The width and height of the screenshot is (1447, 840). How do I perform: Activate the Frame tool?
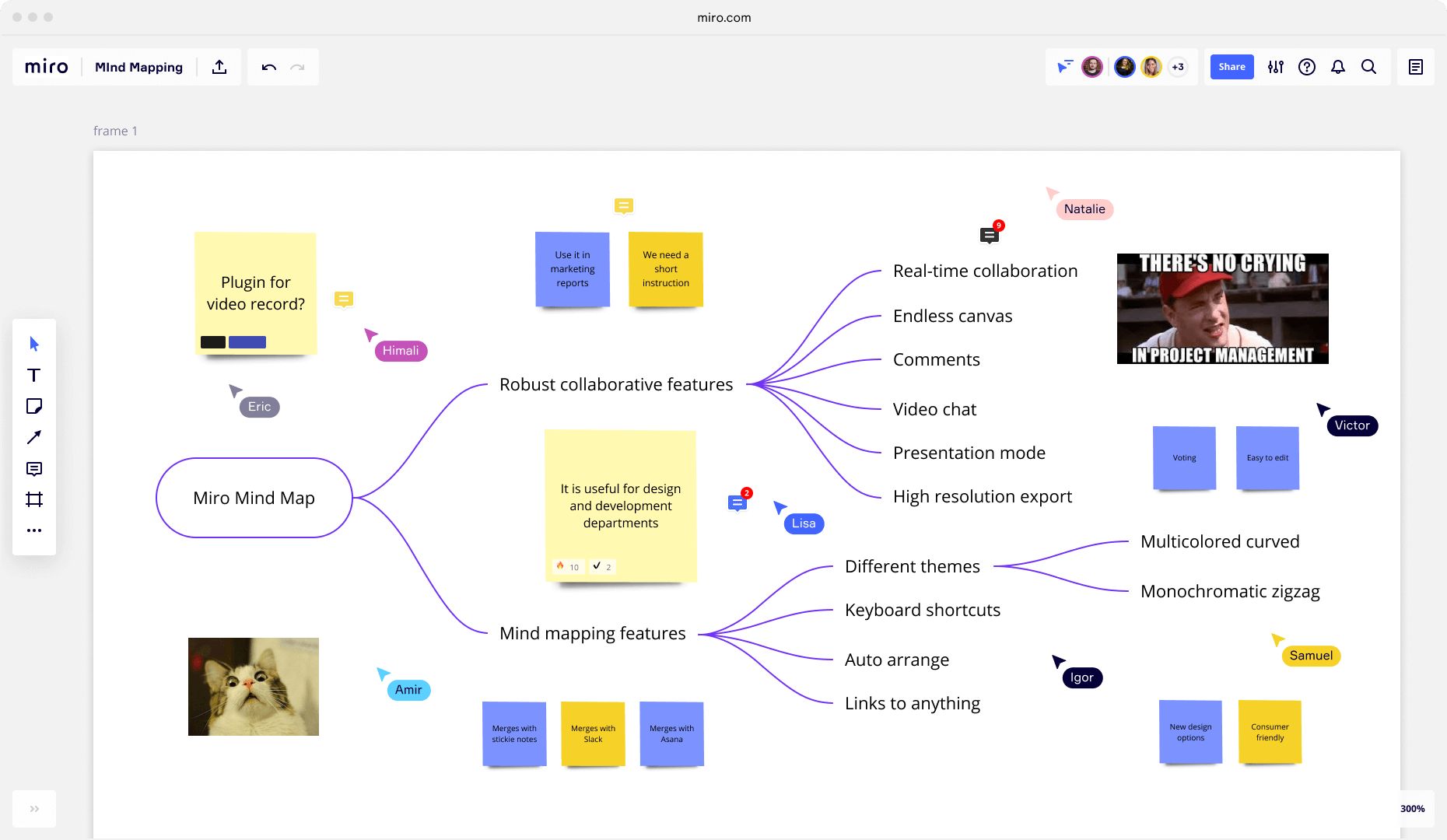pos(34,499)
